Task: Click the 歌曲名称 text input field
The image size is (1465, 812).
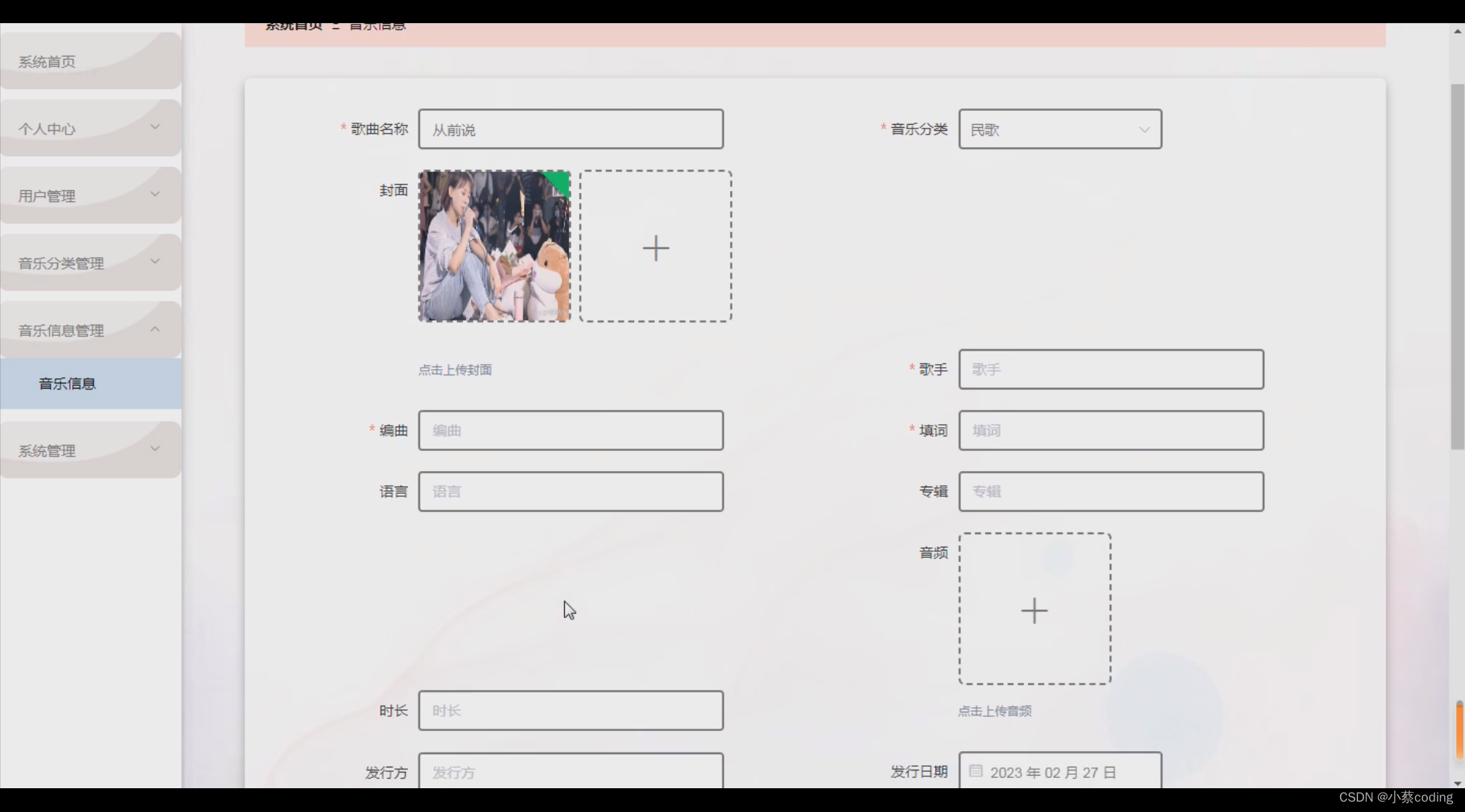Action: [x=570, y=129]
